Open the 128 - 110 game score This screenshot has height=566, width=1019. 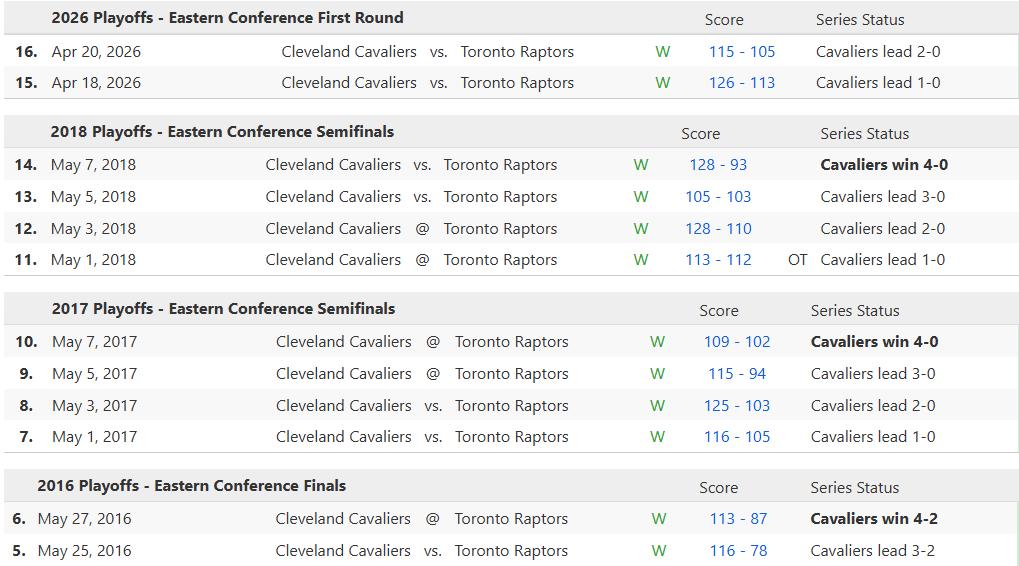[x=718, y=229]
